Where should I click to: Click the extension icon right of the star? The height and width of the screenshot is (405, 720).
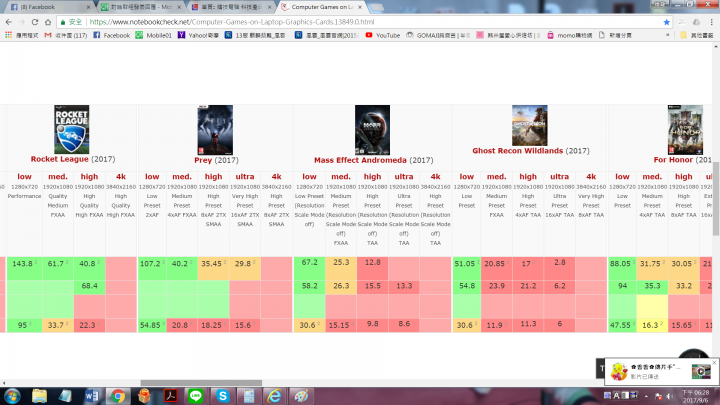click(682, 22)
